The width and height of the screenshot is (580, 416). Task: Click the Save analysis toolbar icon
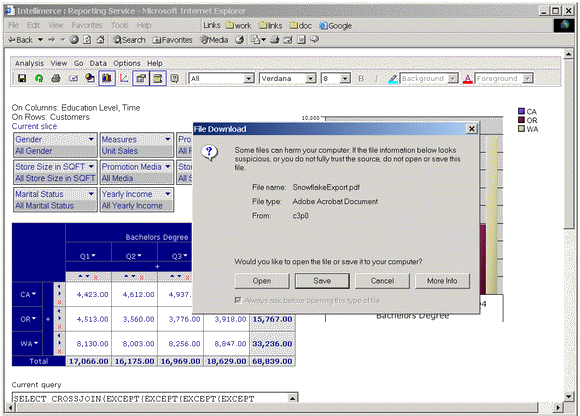[x=22, y=78]
